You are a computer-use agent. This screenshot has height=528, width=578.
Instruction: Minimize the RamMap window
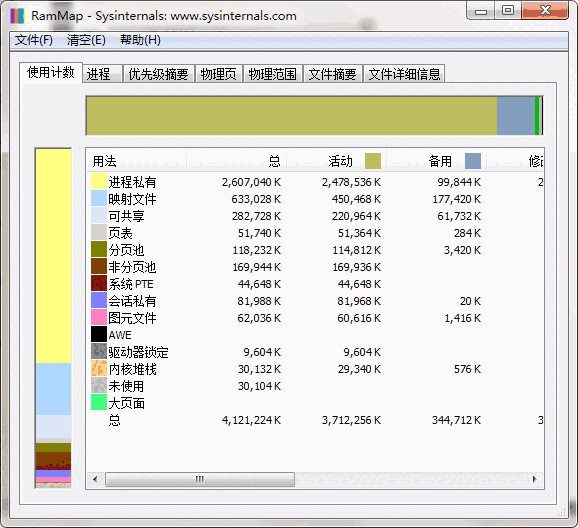pyautogui.click(x=481, y=11)
